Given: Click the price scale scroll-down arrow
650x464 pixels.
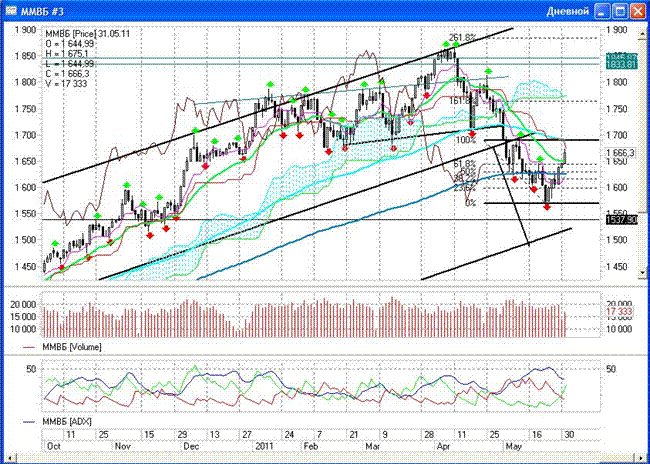Looking at the screenshot, I should [643, 272].
